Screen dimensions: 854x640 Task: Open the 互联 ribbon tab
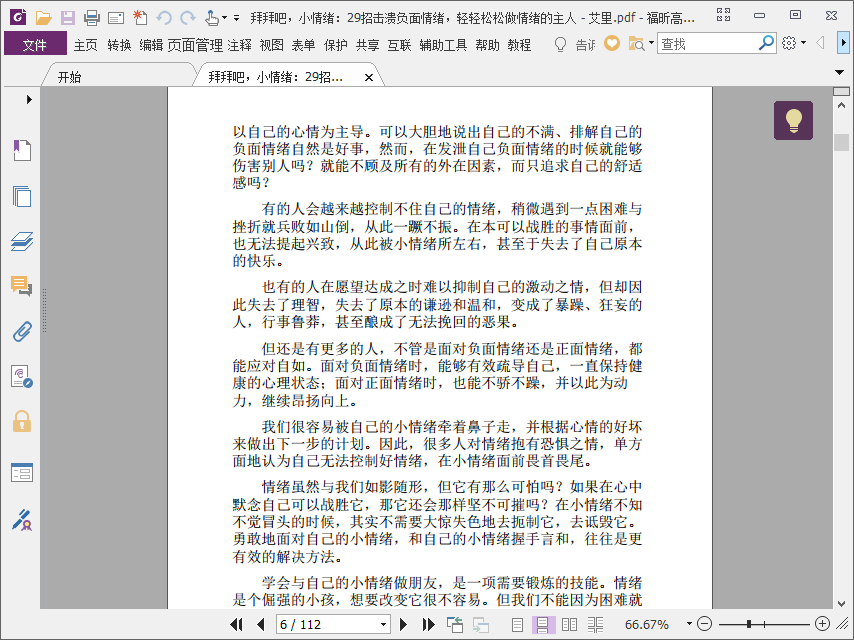(x=399, y=45)
